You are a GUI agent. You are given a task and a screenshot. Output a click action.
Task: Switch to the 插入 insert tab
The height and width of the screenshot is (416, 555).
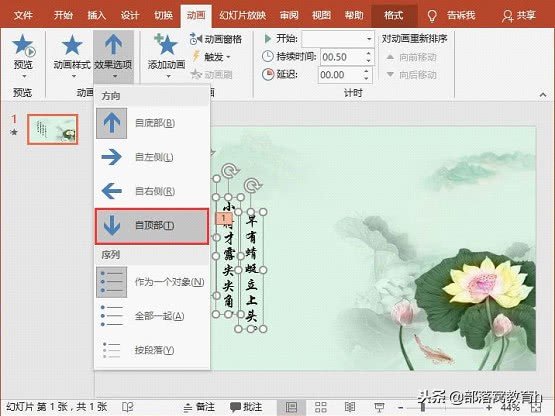coord(97,16)
